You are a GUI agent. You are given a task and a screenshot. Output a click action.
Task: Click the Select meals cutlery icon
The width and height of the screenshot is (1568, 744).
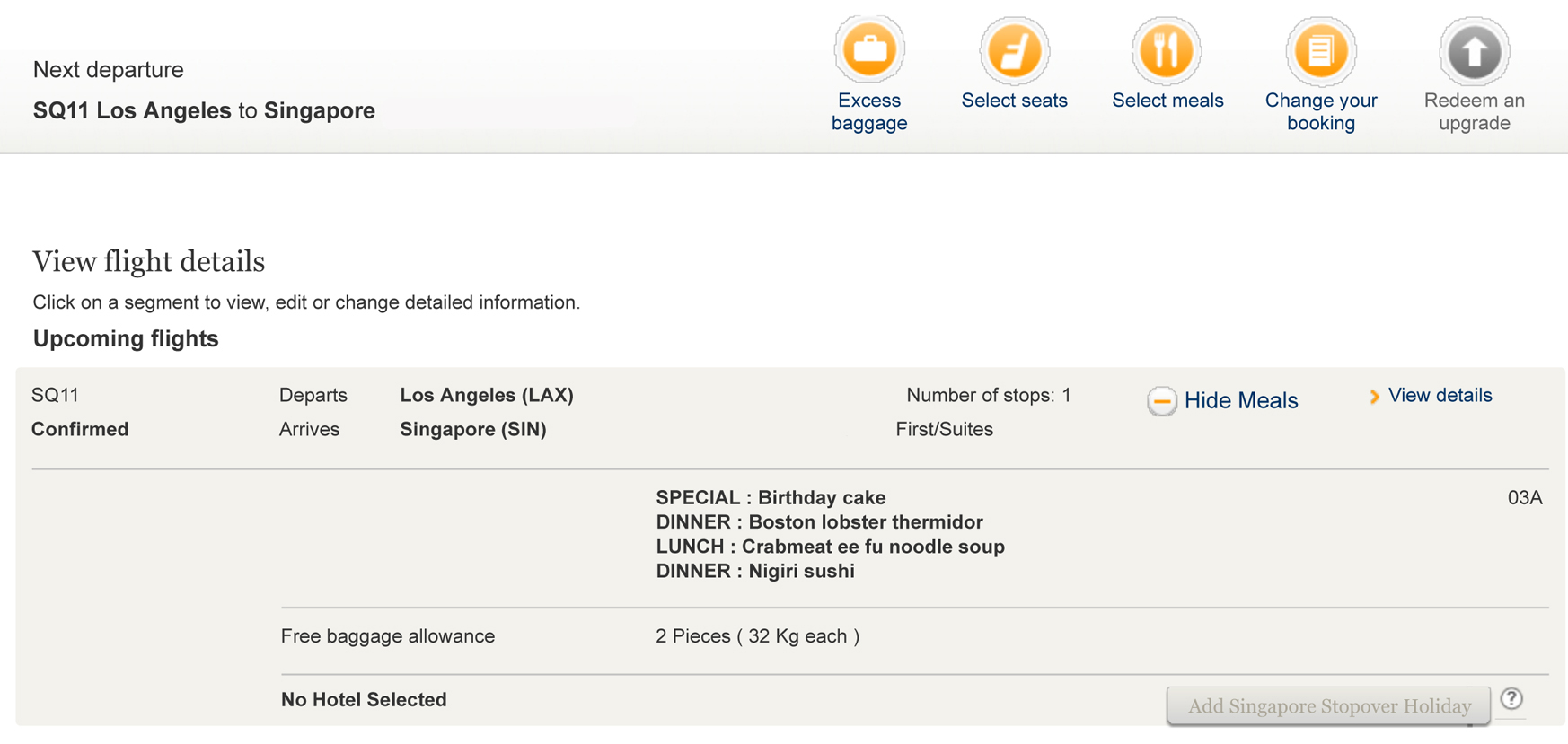tap(1167, 50)
